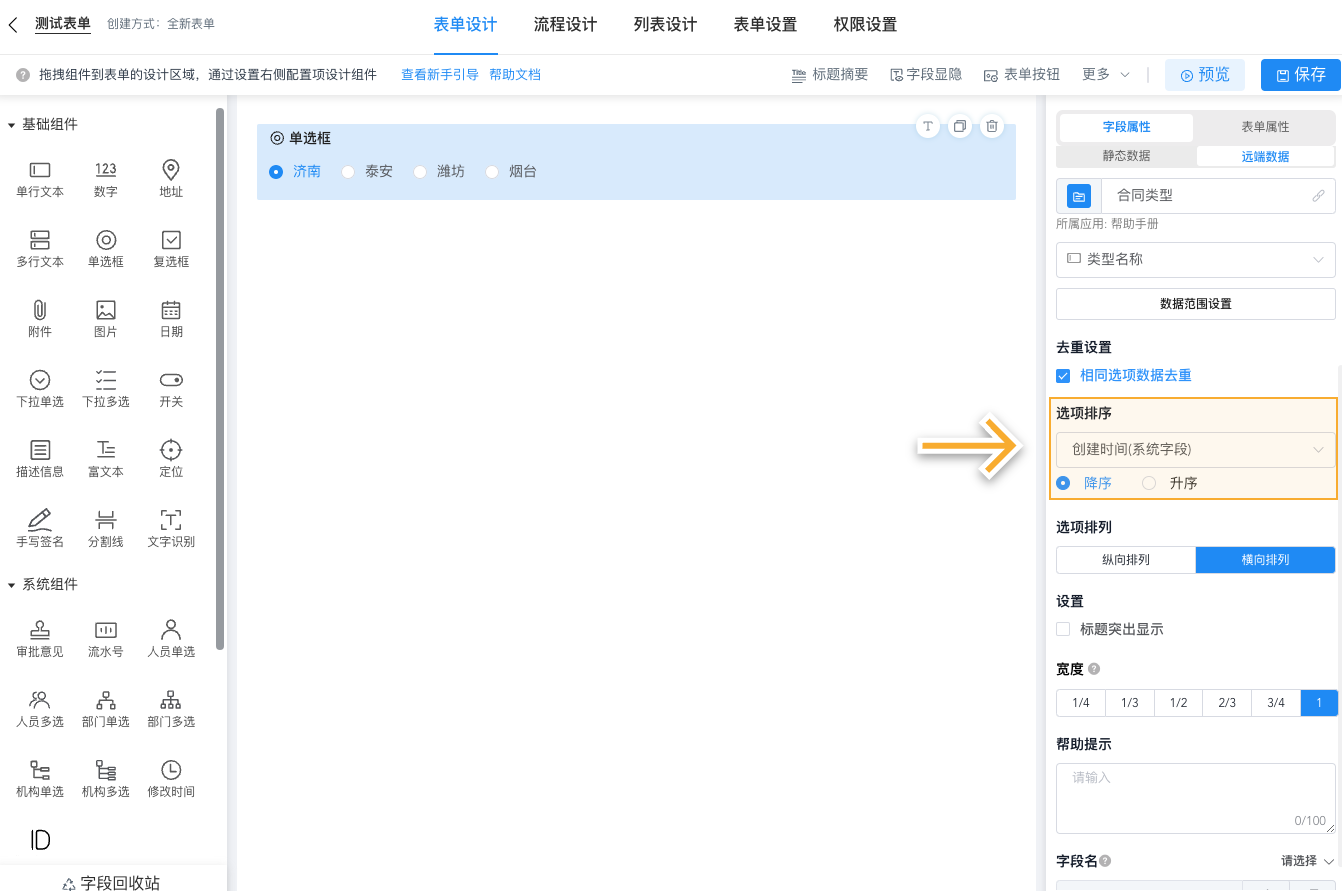Image resolution: width=1342 pixels, height=891 pixels.
Task: Open the 字段回收站 field recycle bin
Action: pos(113,881)
